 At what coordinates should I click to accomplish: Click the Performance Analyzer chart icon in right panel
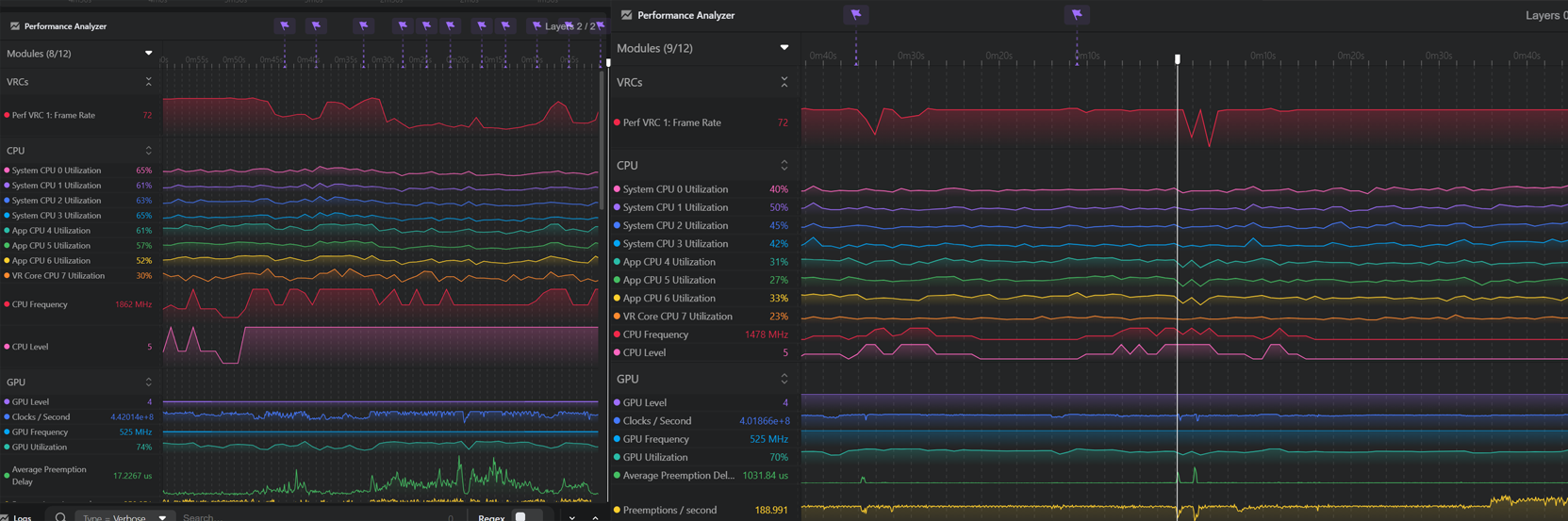626,15
